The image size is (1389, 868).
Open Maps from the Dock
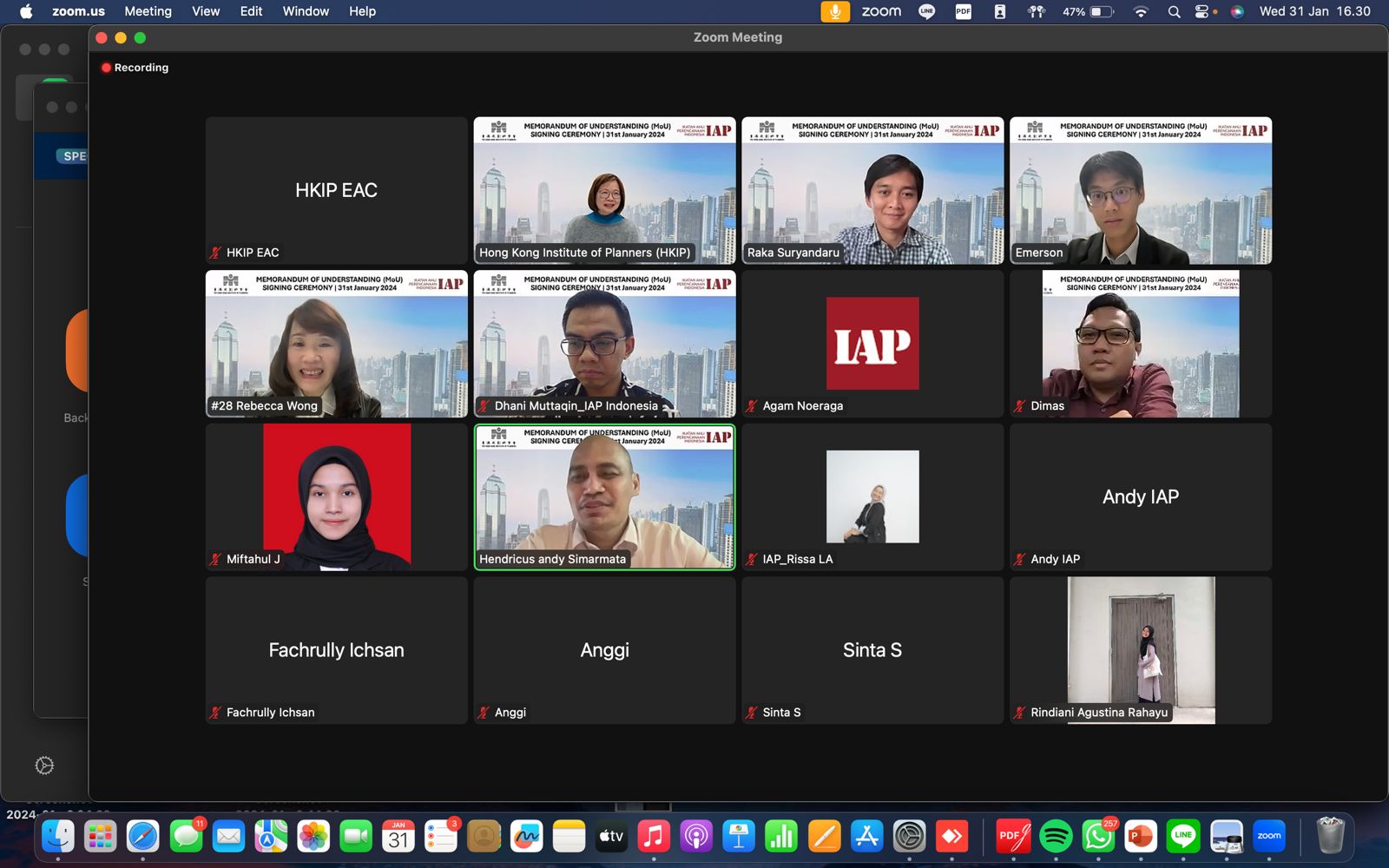pyautogui.click(x=271, y=837)
